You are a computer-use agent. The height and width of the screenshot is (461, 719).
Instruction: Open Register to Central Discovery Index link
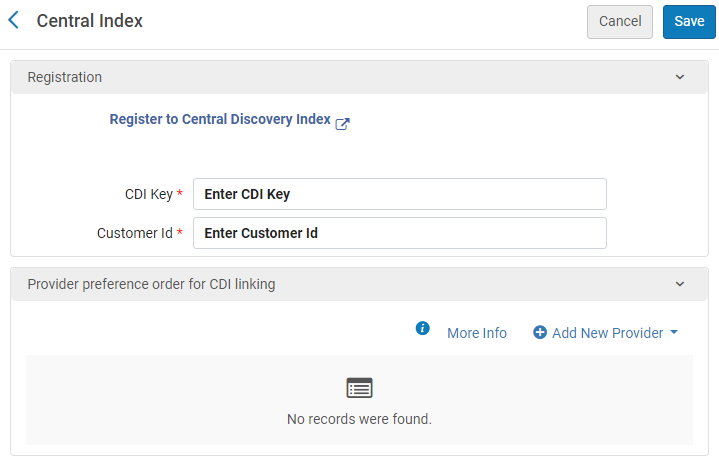(x=220, y=119)
